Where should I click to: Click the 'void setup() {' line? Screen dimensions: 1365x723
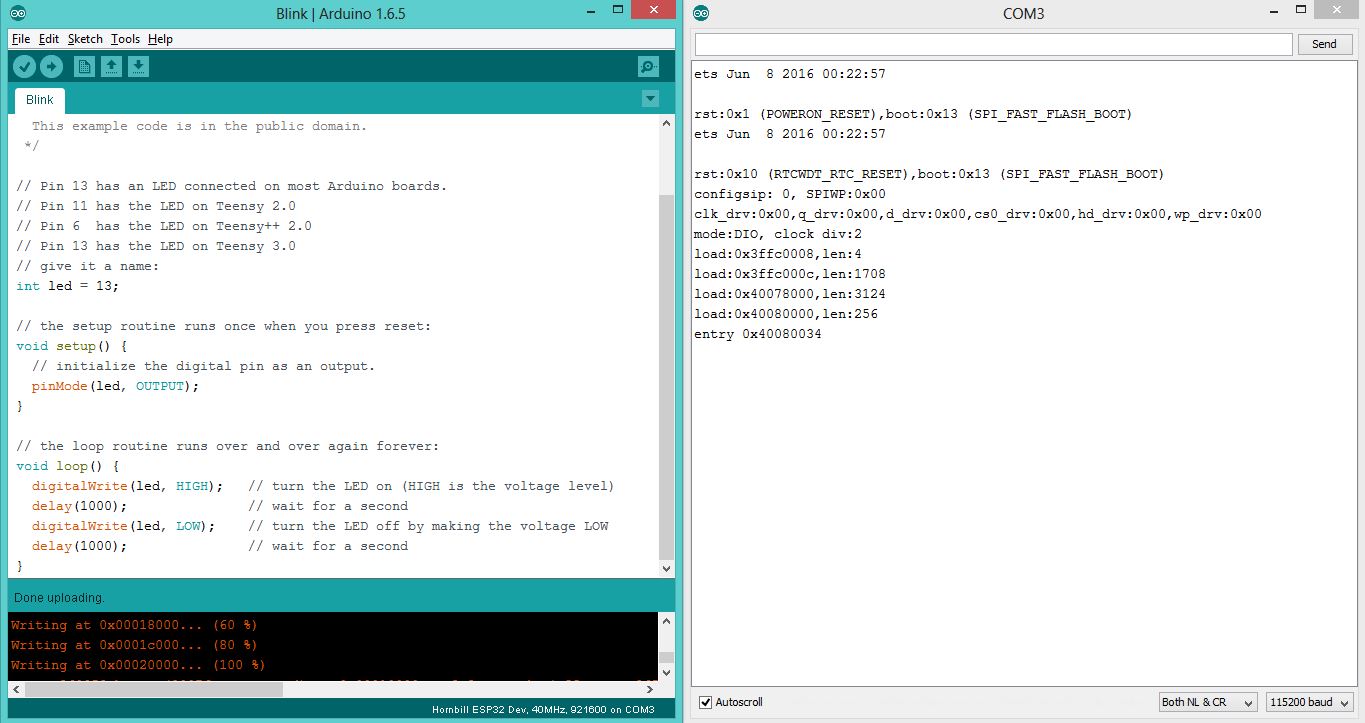coord(71,346)
